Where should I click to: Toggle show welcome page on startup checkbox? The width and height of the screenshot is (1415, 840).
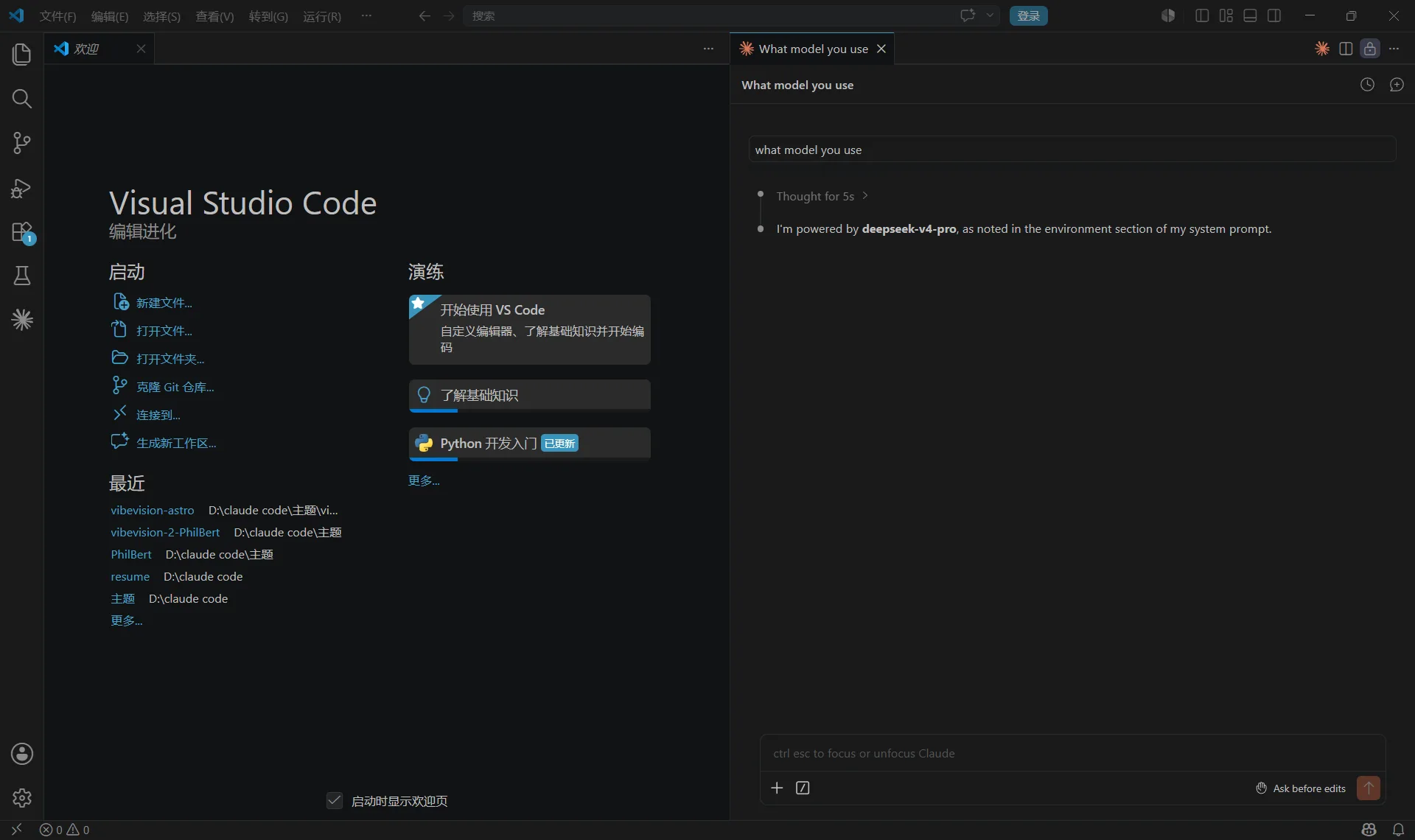[335, 801]
